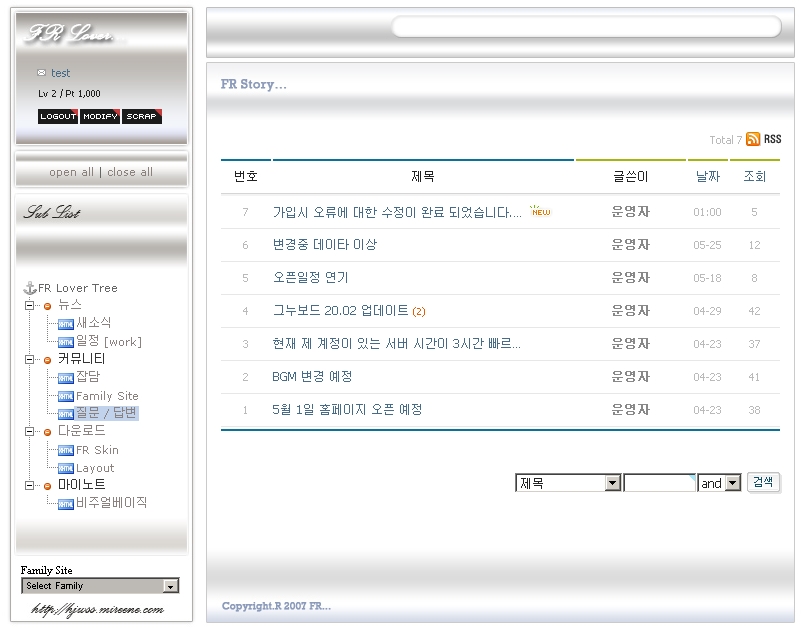Click the (2) comment count on post 4
Screen dimensions: 803x628
pos(419,311)
